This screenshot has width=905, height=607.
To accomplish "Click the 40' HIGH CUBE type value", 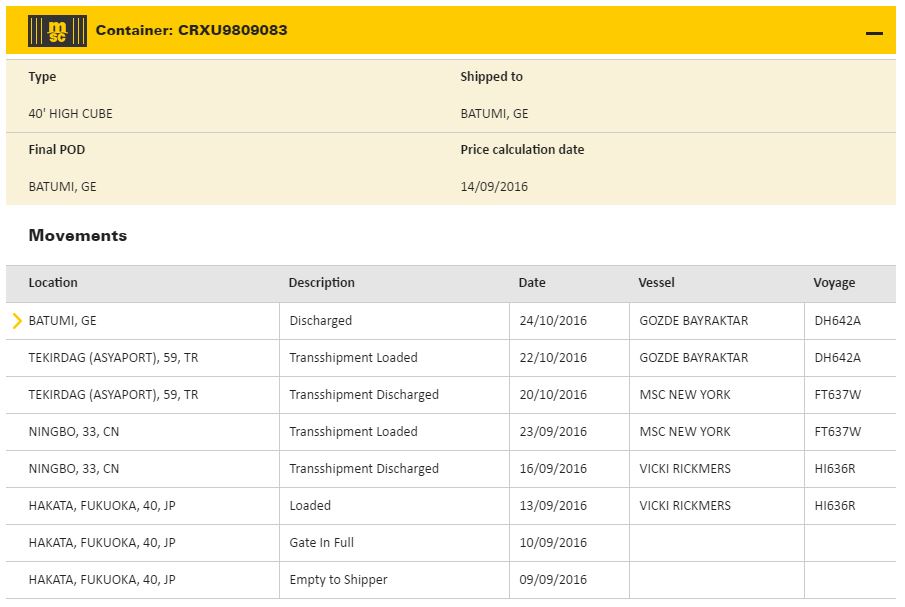I will coord(70,114).
